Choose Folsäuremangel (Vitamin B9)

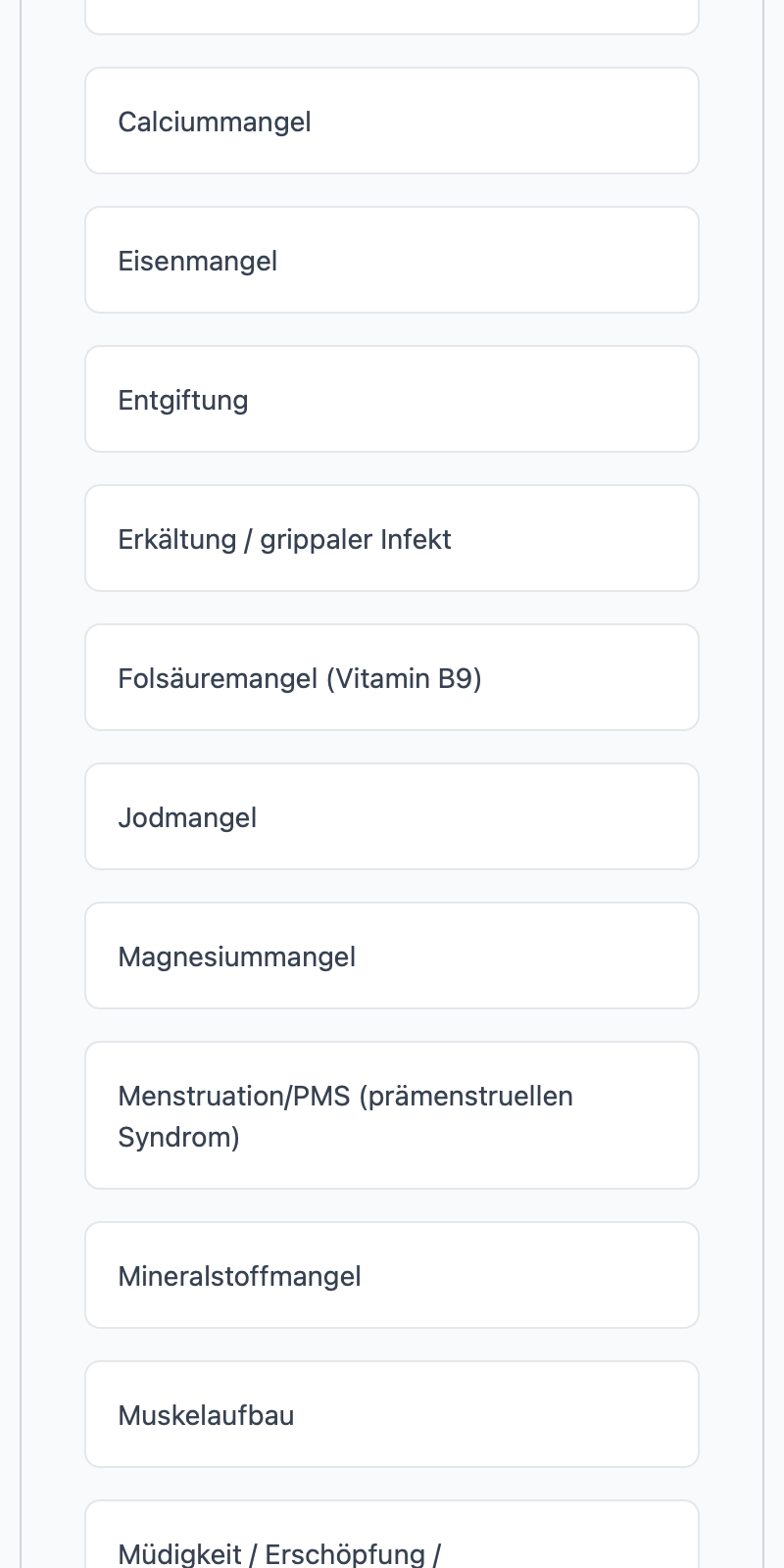click(392, 677)
